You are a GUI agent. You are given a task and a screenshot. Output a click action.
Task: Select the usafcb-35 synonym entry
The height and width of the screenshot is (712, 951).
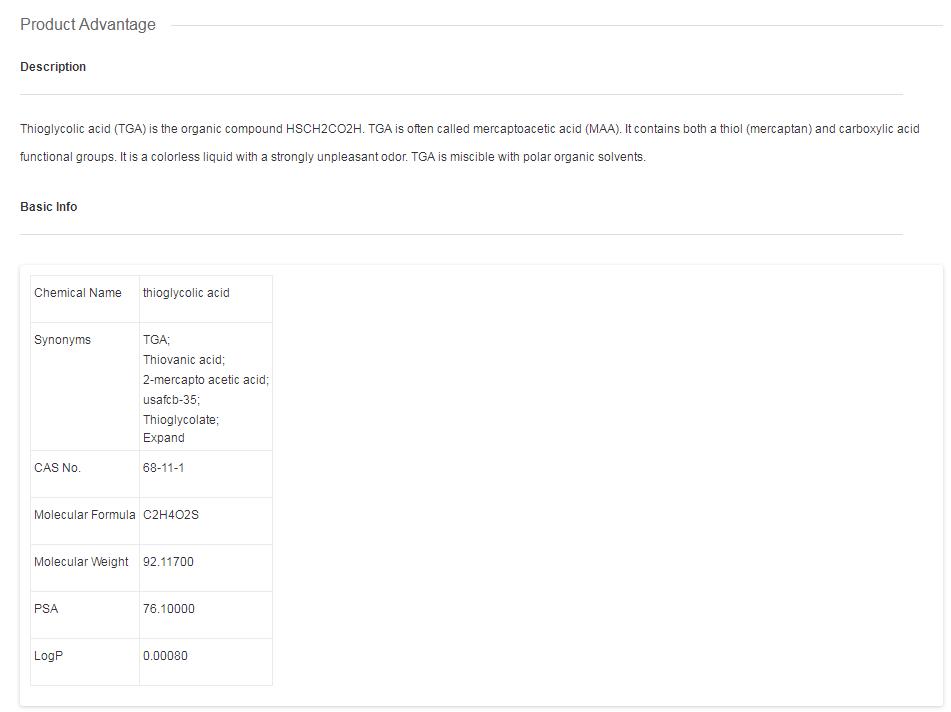coord(171,399)
